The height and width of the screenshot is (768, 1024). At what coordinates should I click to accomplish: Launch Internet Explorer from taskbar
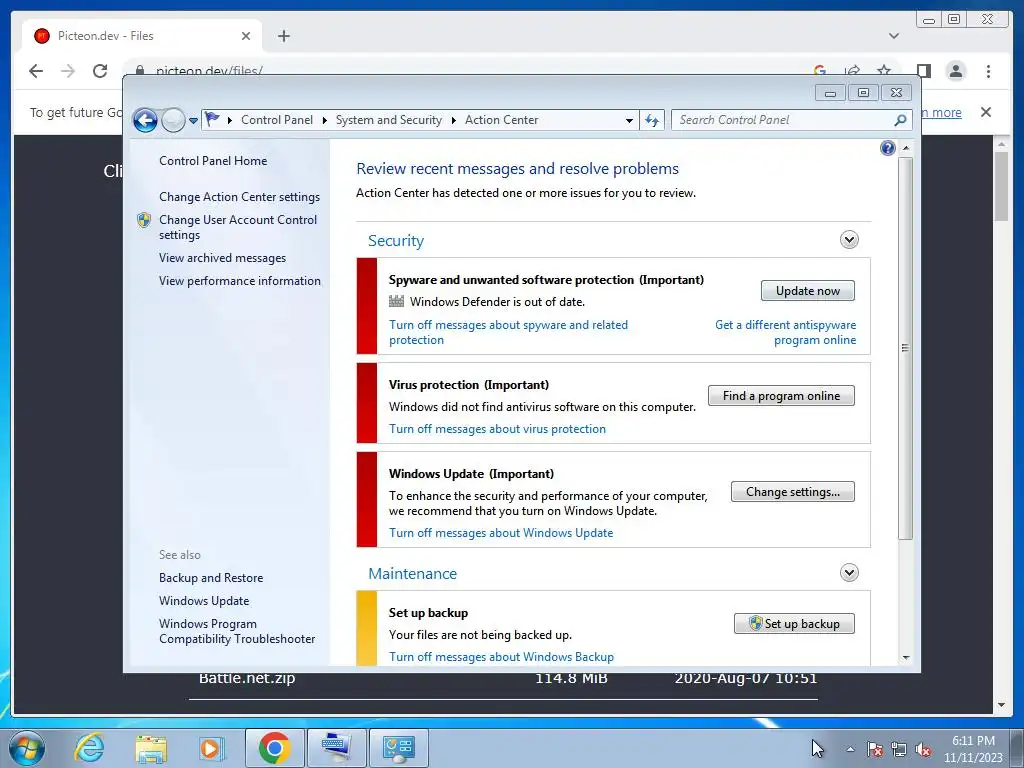point(89,748)
